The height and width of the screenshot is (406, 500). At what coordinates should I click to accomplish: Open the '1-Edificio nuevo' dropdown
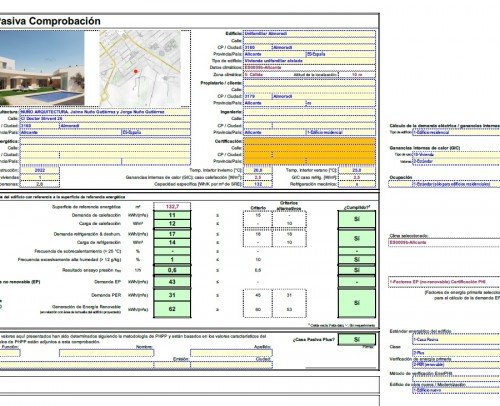pyautogui.click(x=456, y=390)
